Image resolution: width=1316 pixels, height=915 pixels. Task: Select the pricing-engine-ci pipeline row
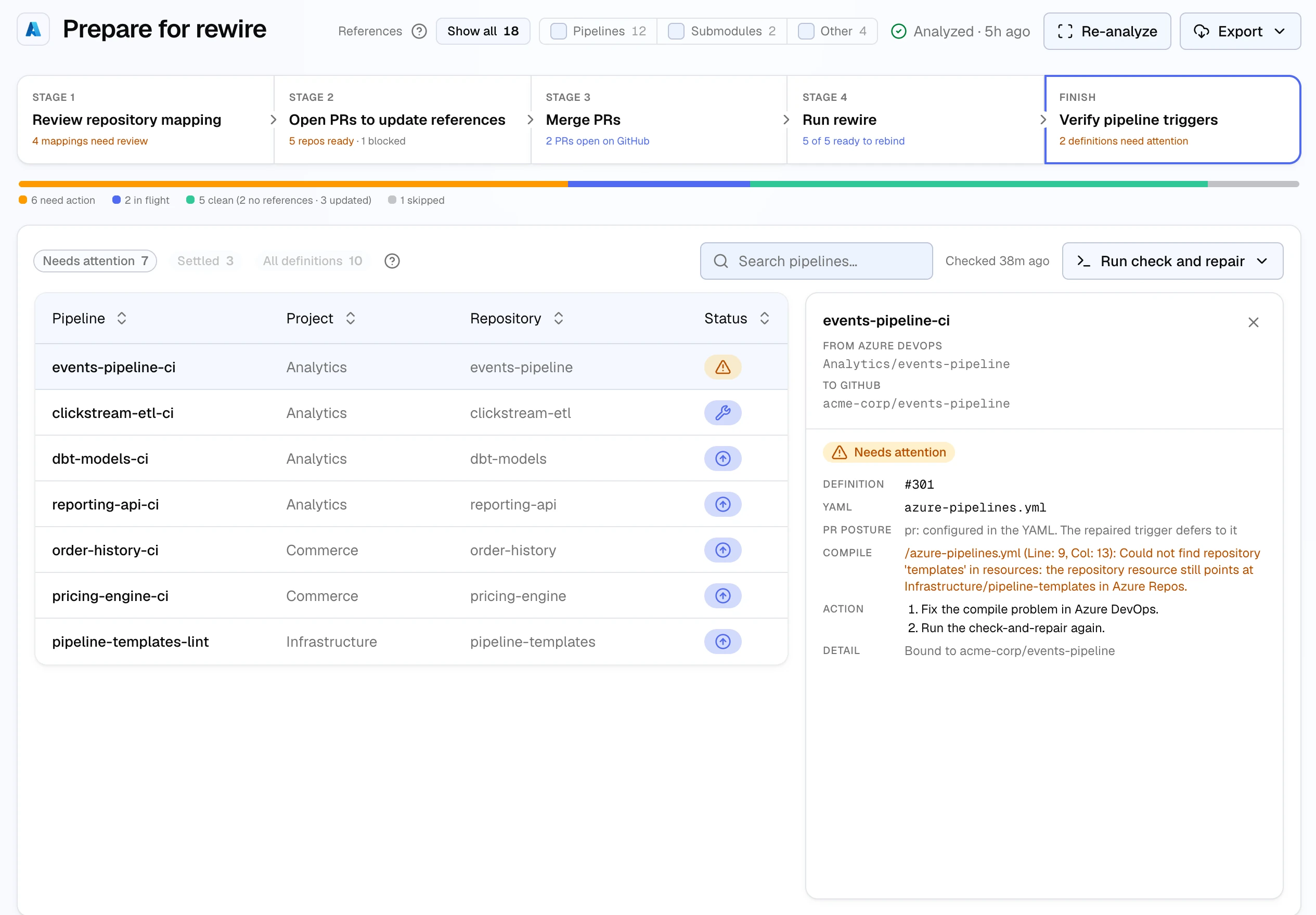[411, 596]
